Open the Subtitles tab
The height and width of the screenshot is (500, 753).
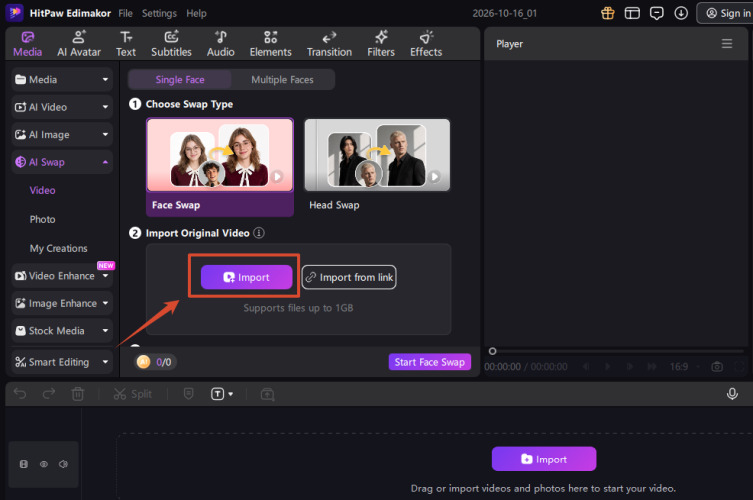tap(171, 44)
